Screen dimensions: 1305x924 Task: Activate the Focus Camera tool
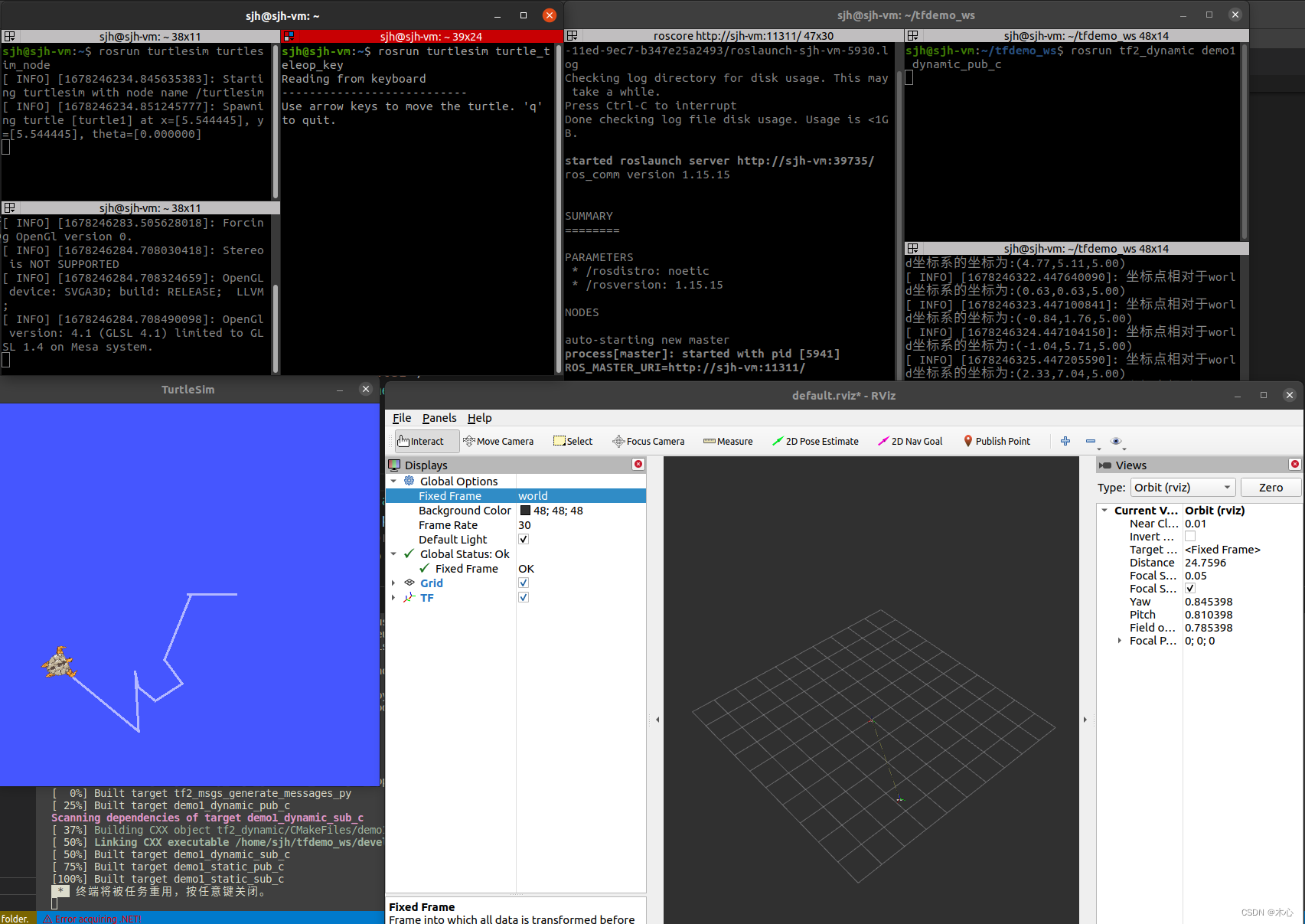pyautogui.click(x=648, y=441)
